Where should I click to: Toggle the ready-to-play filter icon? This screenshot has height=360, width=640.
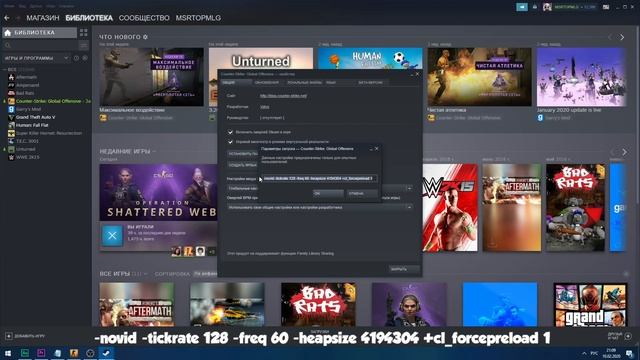tap(85, 58)
